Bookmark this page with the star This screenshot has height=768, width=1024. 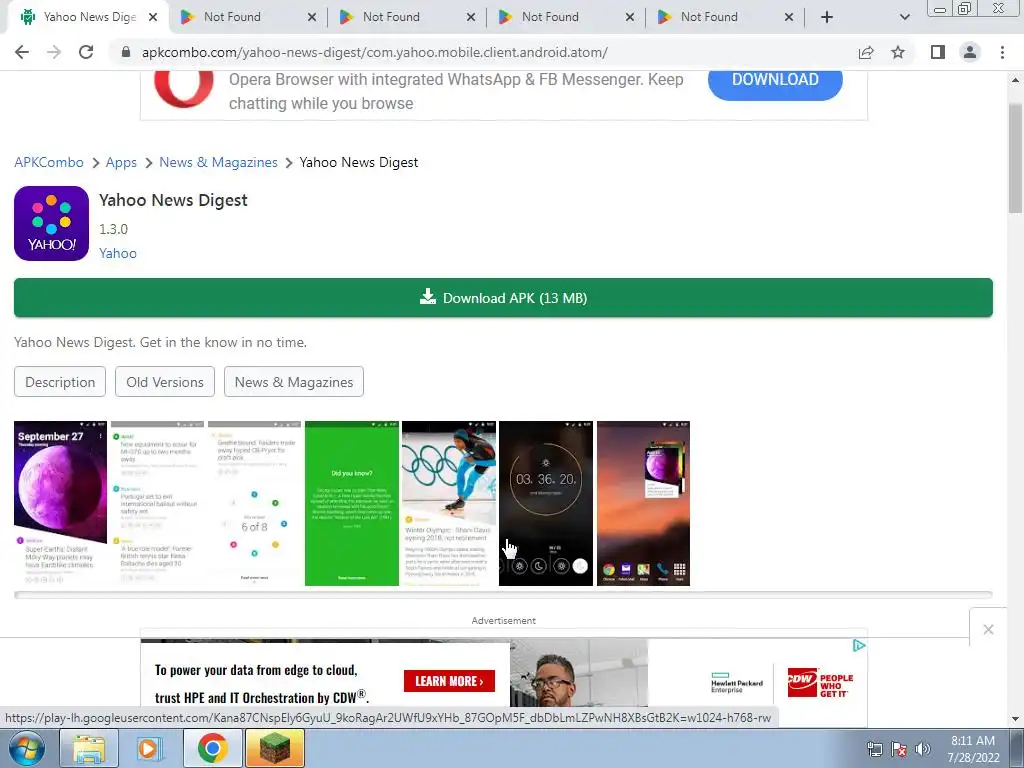coord(898,52)
